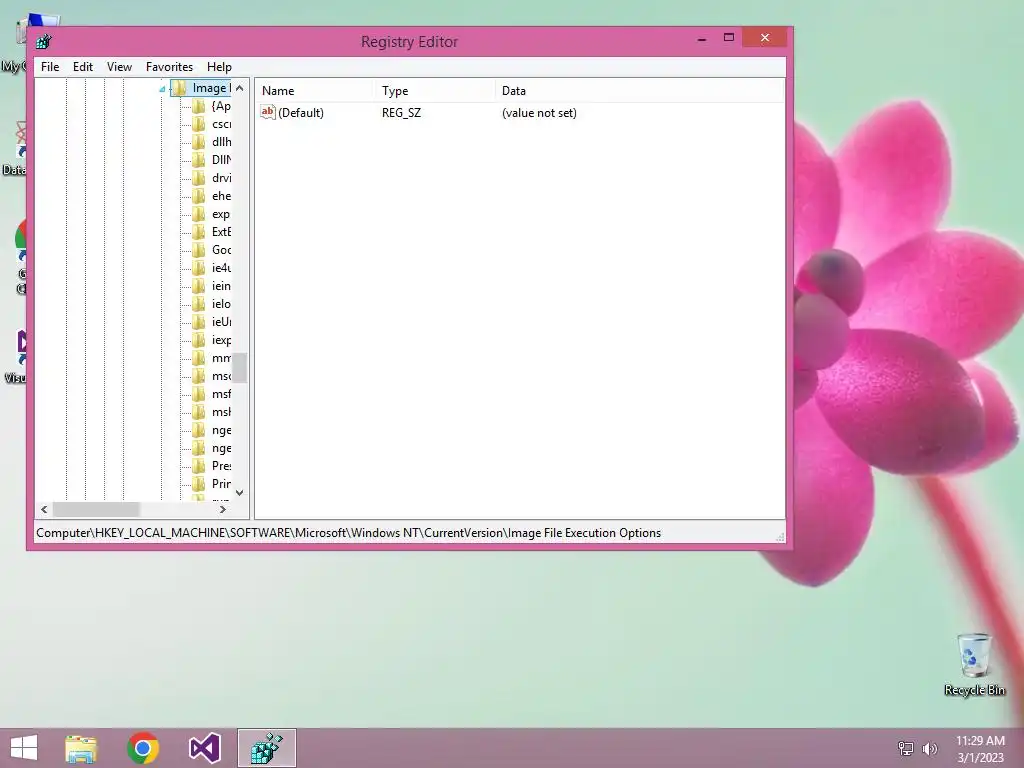The height and width of the screenshot is (768, 1024).
Task: Click the folder icon of the DllN key
Action: [199, 160]
